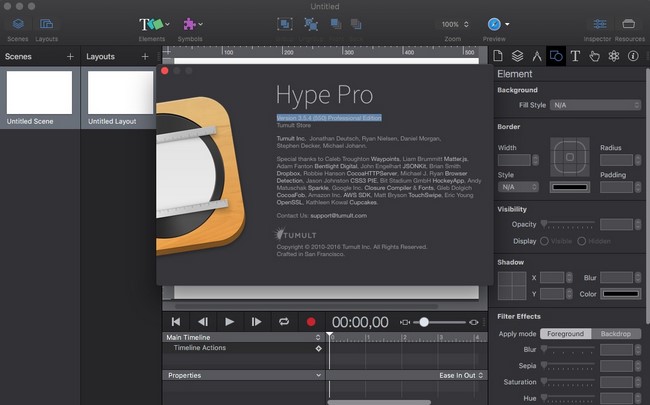The image size is (650, 405).
Task: Click the border sides selector box
Action: (x=570, y=157)
